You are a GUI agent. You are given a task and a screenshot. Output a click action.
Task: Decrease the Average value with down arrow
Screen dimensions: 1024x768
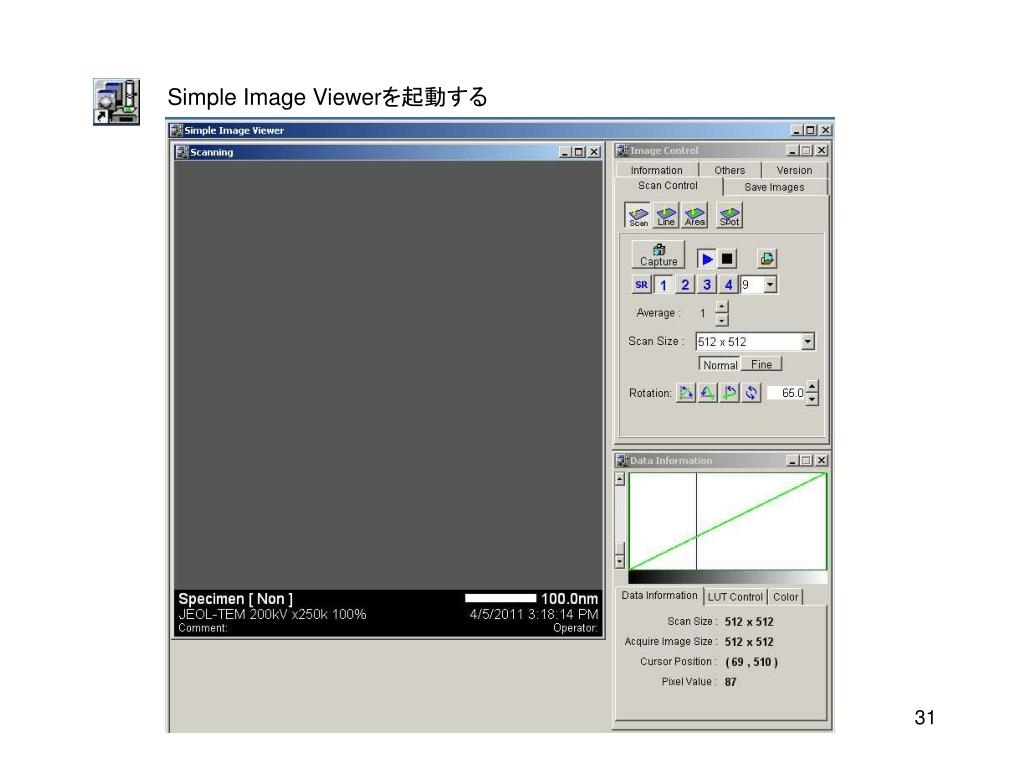coord(721,320)
